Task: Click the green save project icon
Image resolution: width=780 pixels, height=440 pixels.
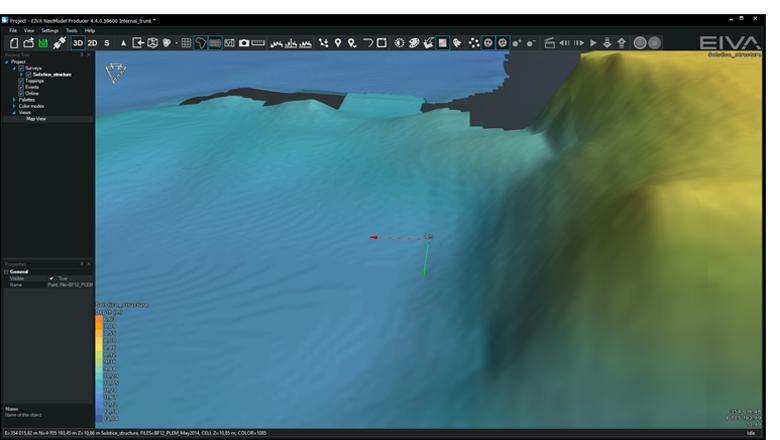Action: (x=44, y=43)
